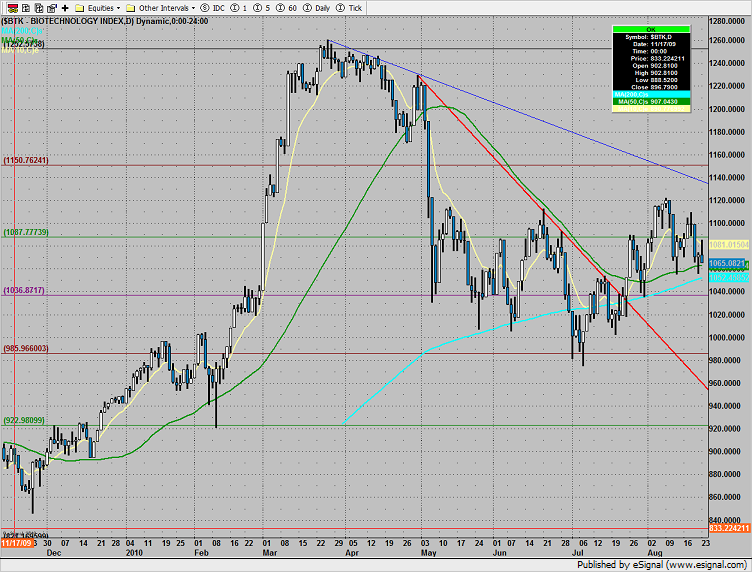Screen dimensions: 752x572
Task: Open the Equities dropdown menu
Action: [x=100, y=6]
